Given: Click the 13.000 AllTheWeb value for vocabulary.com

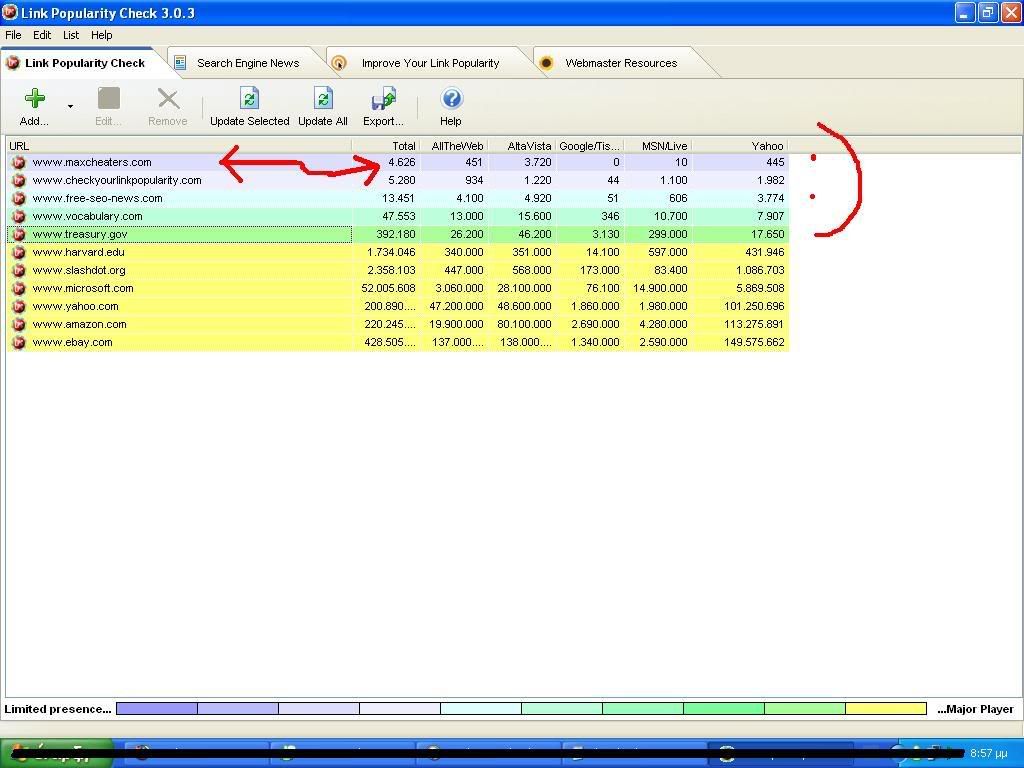Looking at the screenshot, I should pos(467,216).
